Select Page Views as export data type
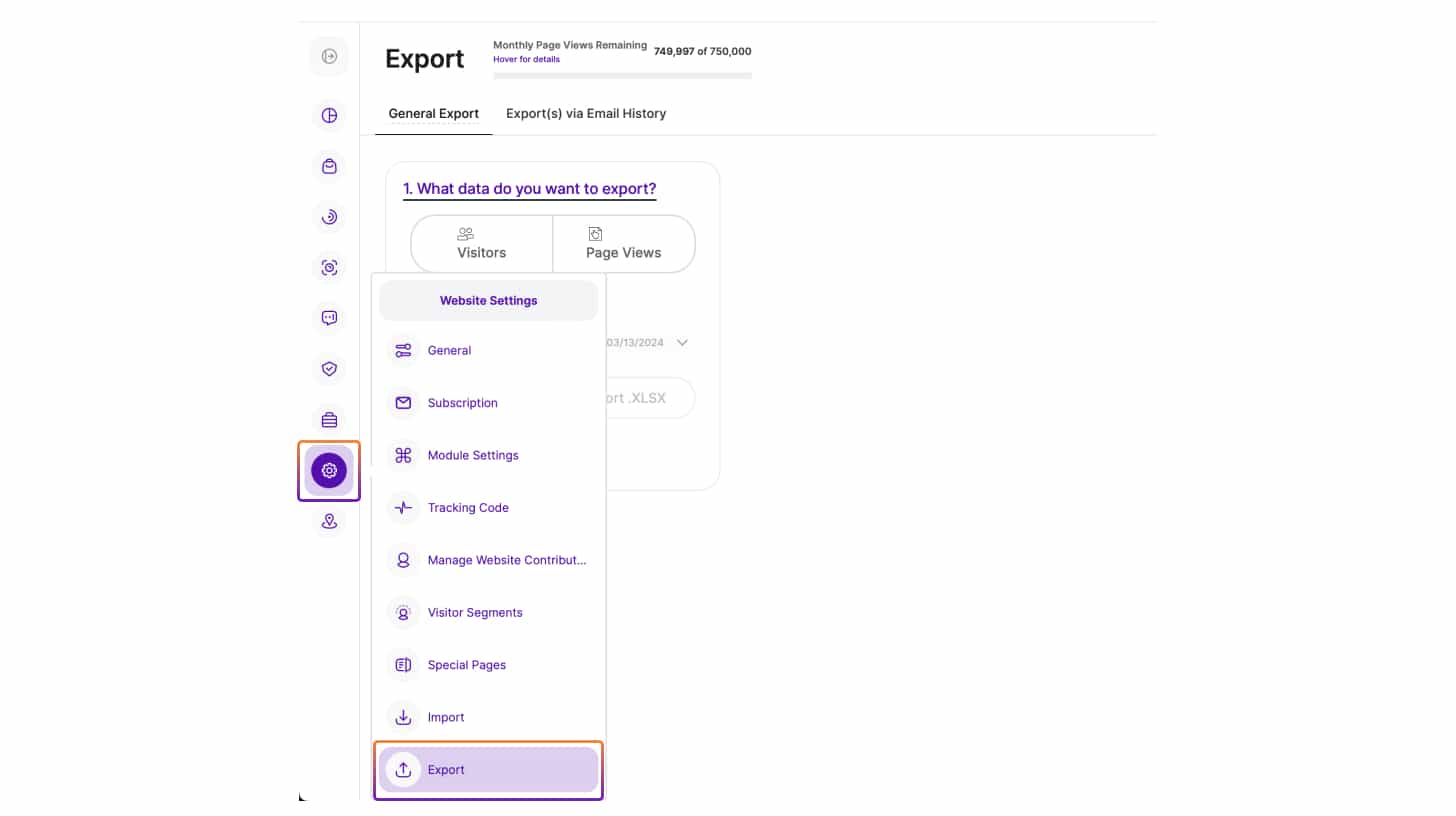 coord(623,243)
